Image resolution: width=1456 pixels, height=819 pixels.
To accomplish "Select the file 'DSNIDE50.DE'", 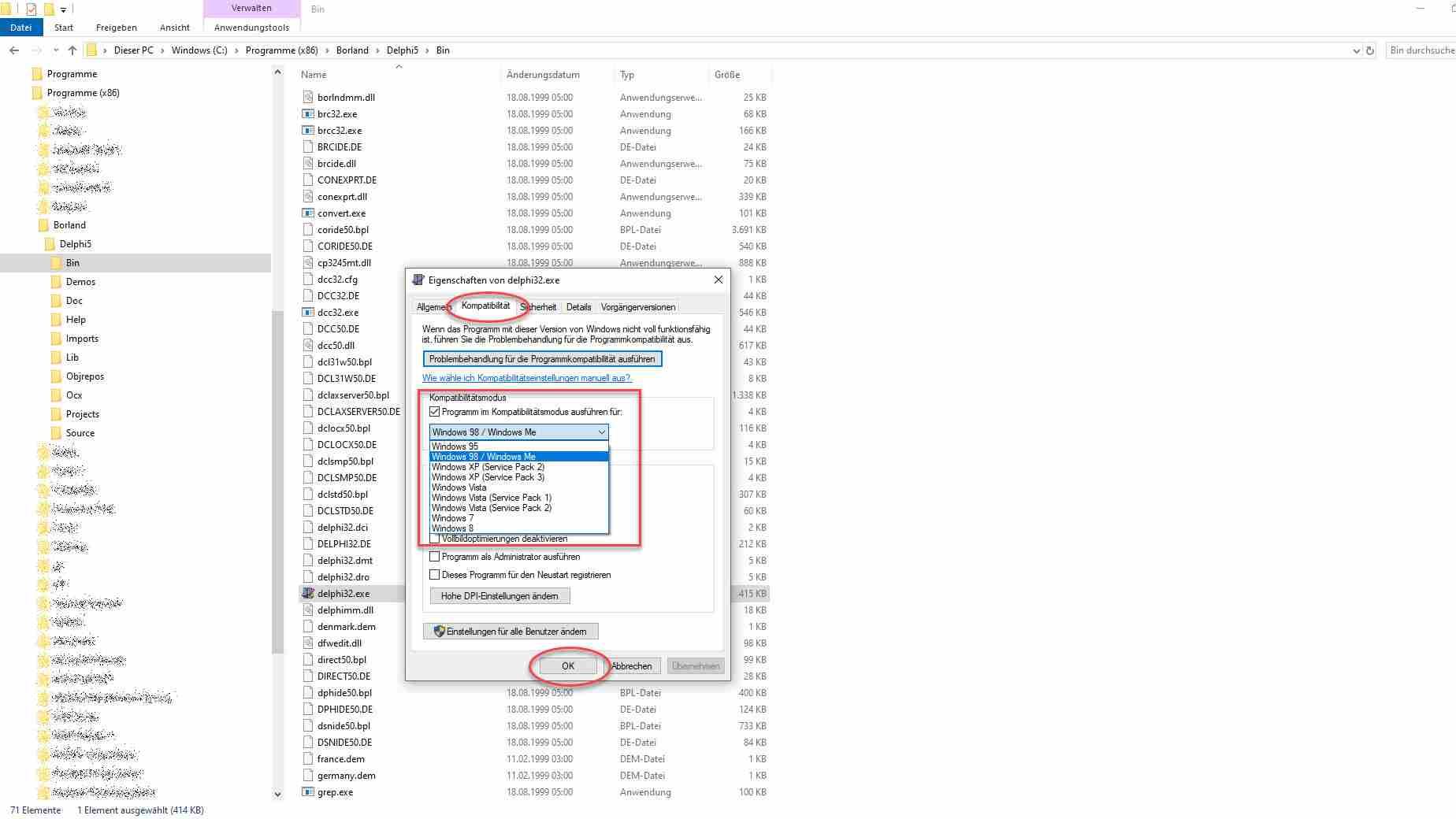I will pyautogui.click(x=344, y=743).
